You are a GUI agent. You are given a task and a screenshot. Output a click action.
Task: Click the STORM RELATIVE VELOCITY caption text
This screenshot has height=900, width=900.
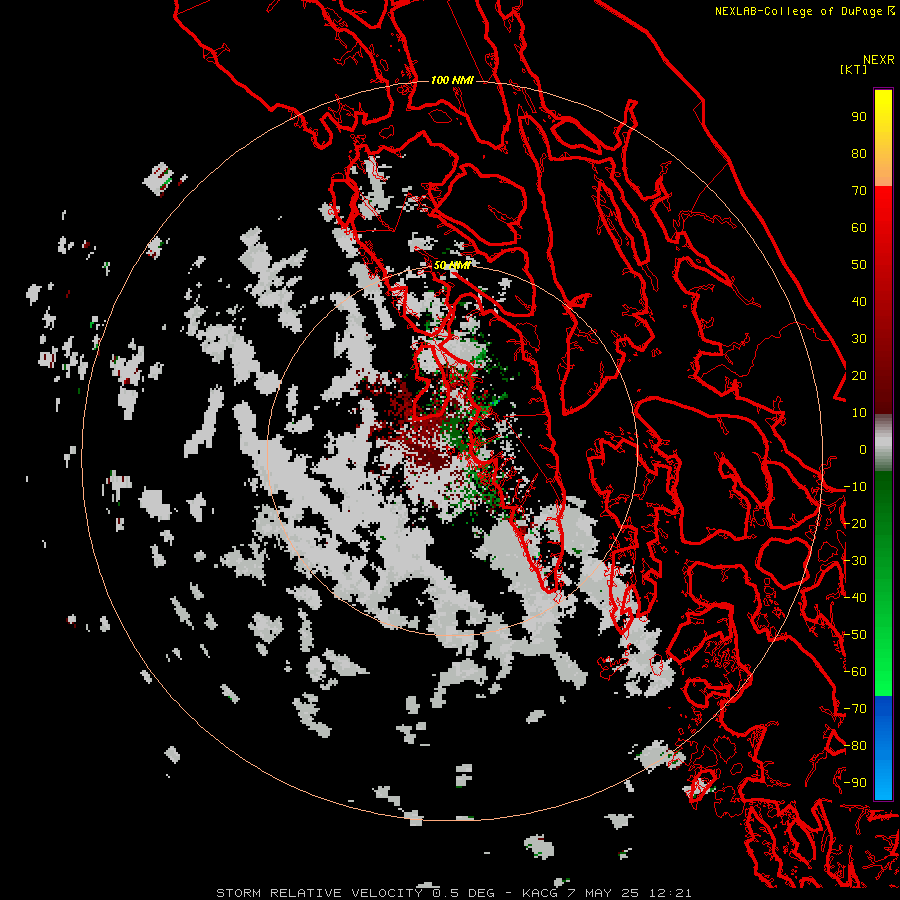click(322, 893)
